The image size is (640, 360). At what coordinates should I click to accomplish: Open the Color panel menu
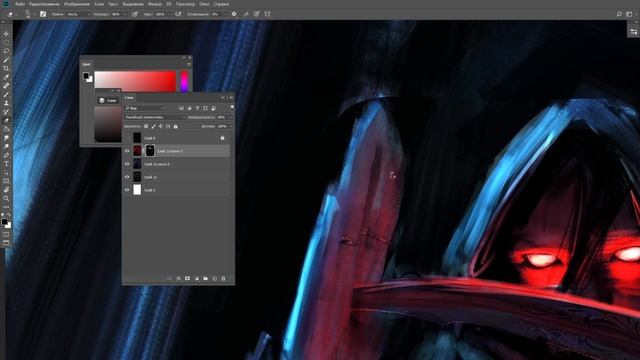click(189, 64)
